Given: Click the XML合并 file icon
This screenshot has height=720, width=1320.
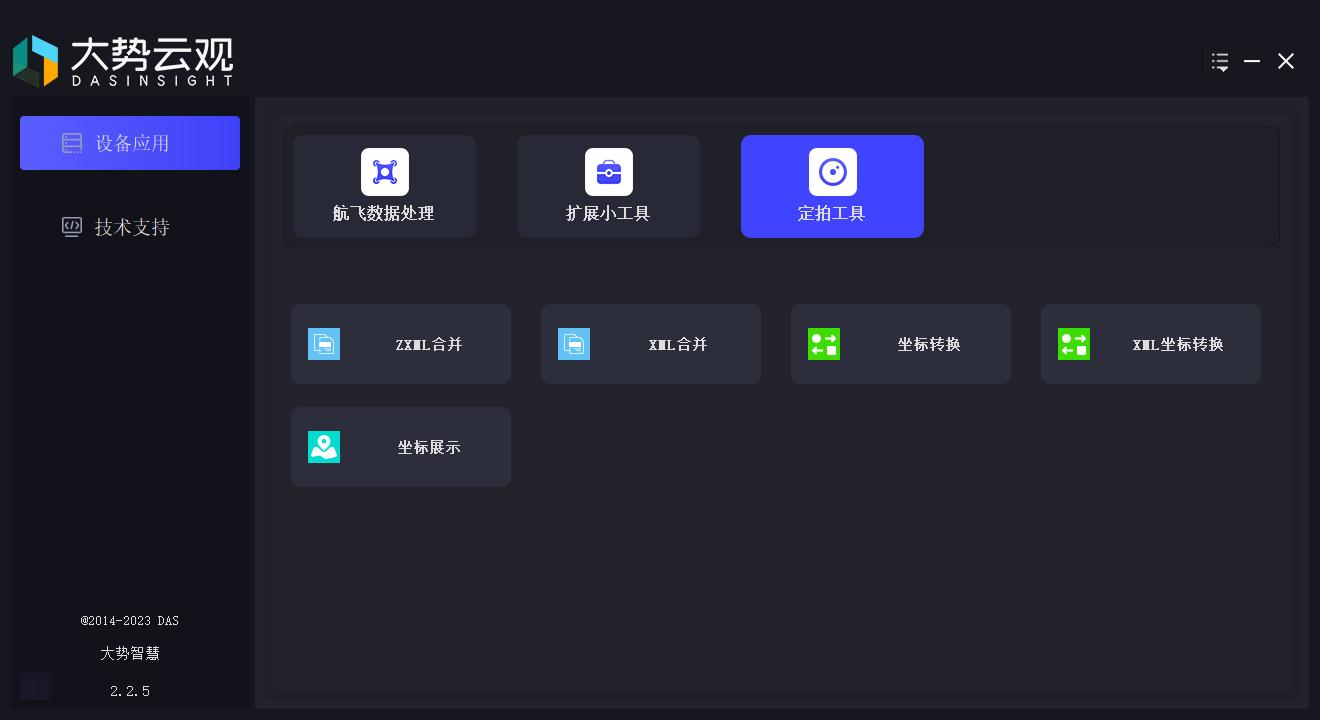Looking at the screenshot, I should [574, 344].
